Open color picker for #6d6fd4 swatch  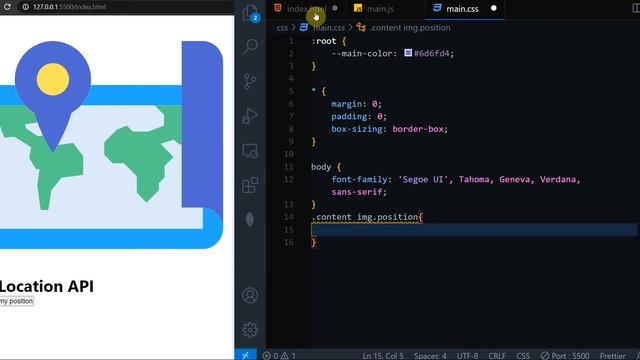click(x=408, y=53)
